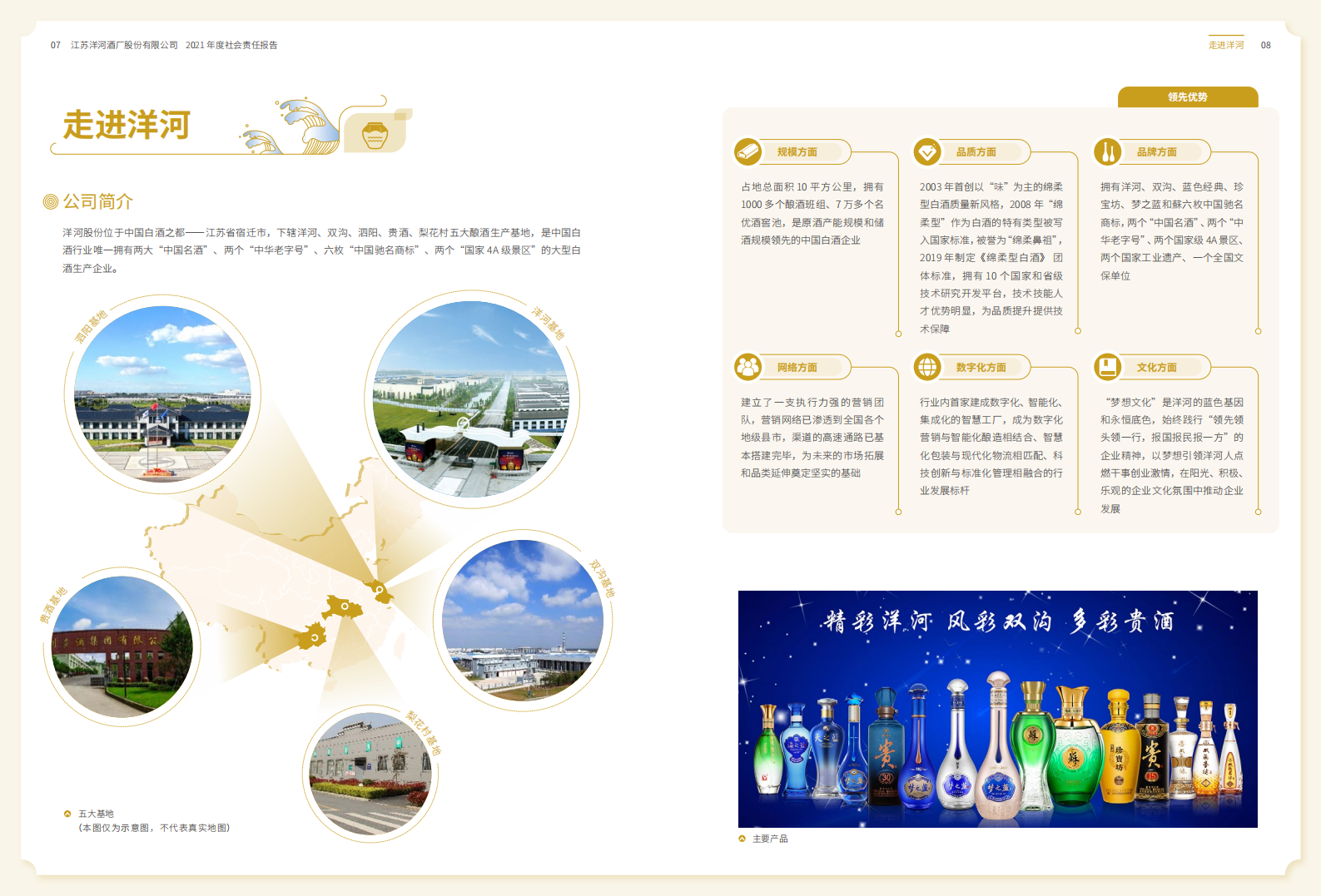Click the 双沟基地 curved label

click(x=602, y=579)
